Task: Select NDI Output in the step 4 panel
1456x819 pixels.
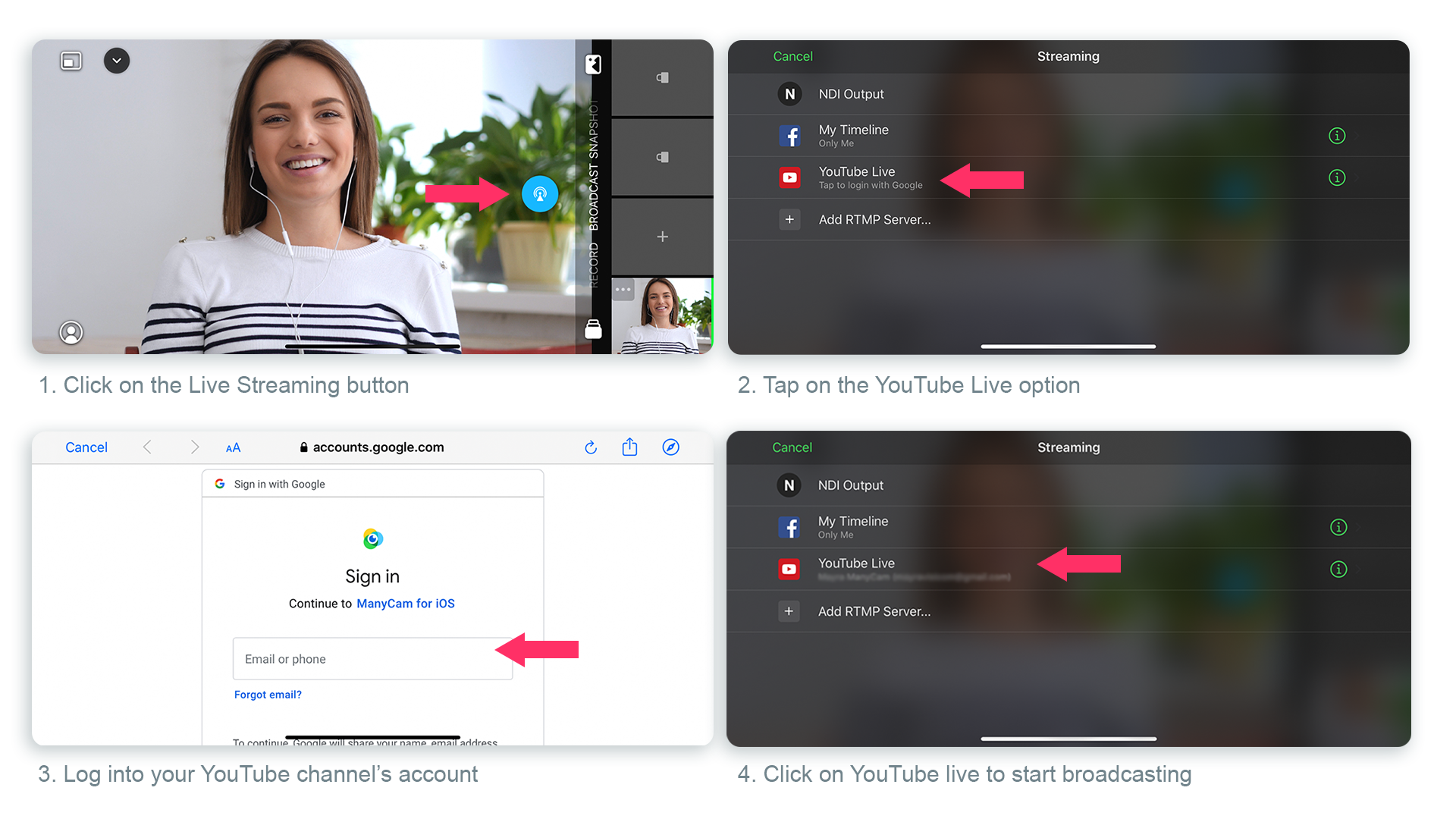Action: [x=1068, y=485]
